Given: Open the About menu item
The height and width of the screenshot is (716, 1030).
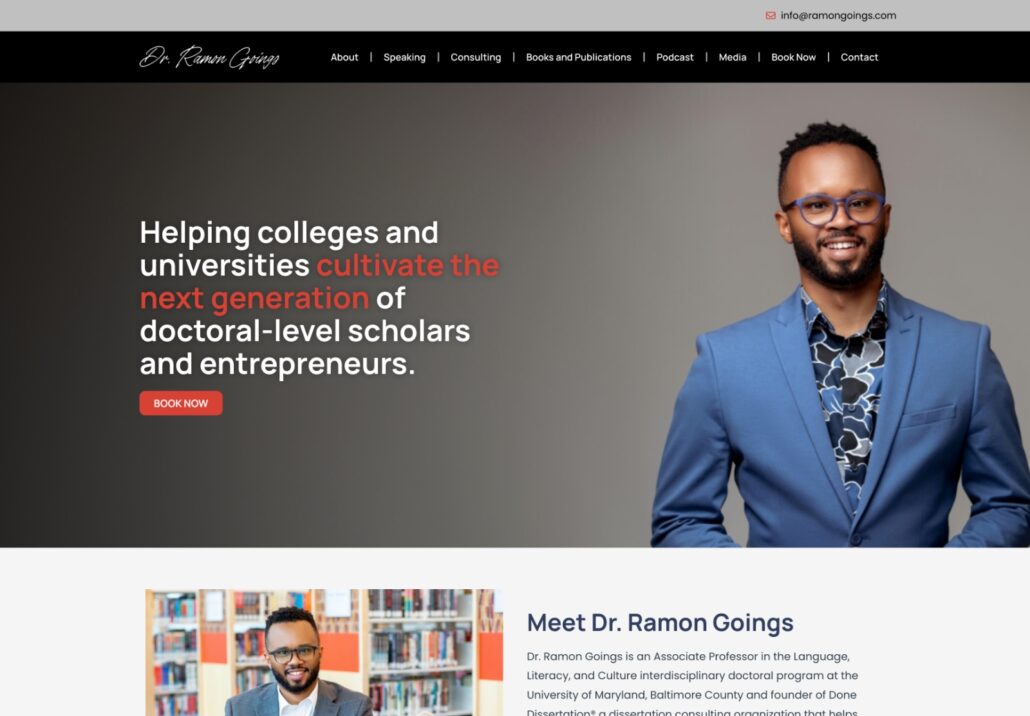Looking at the screenshot, I should click(344, 57).
